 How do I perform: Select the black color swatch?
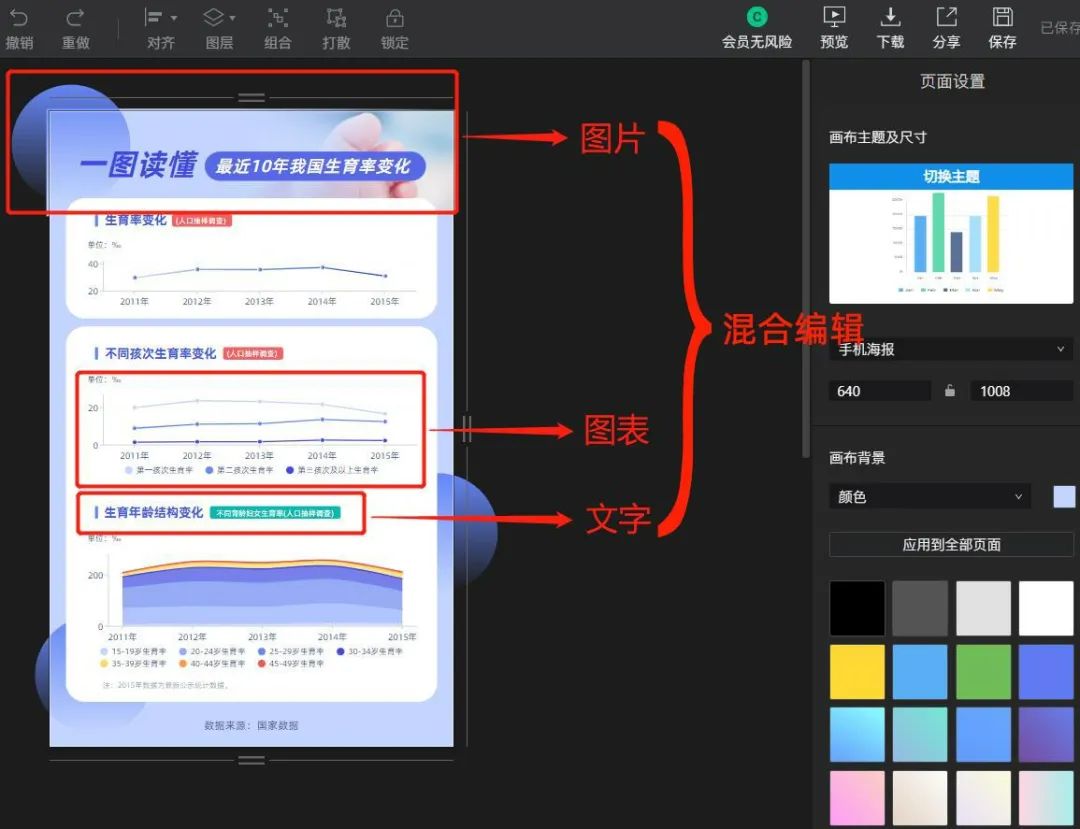point(857,608)
